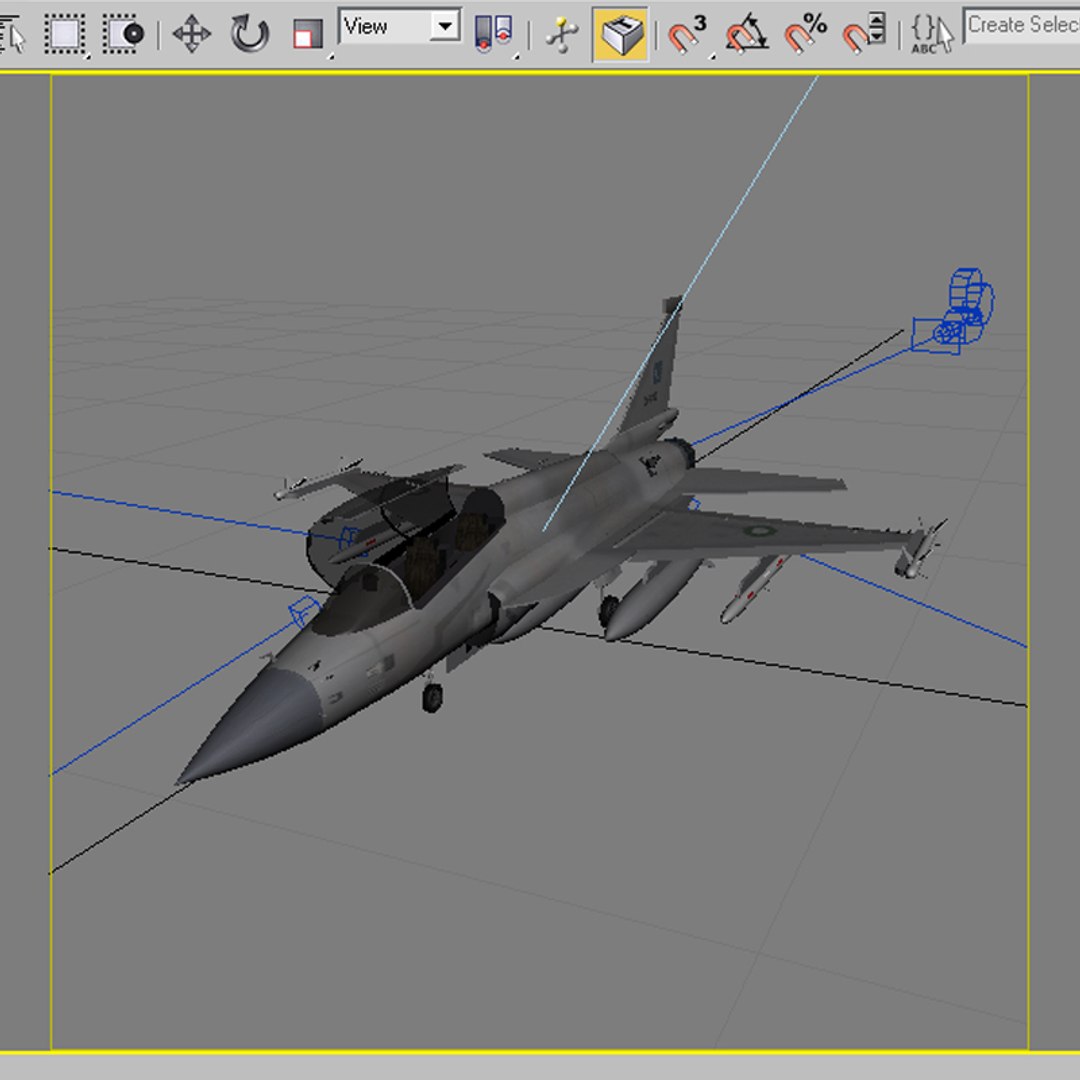Activate Select and Rotate tool
Image resolution: width=1080 pixels, height=1080 pixels.
point(249,33)
